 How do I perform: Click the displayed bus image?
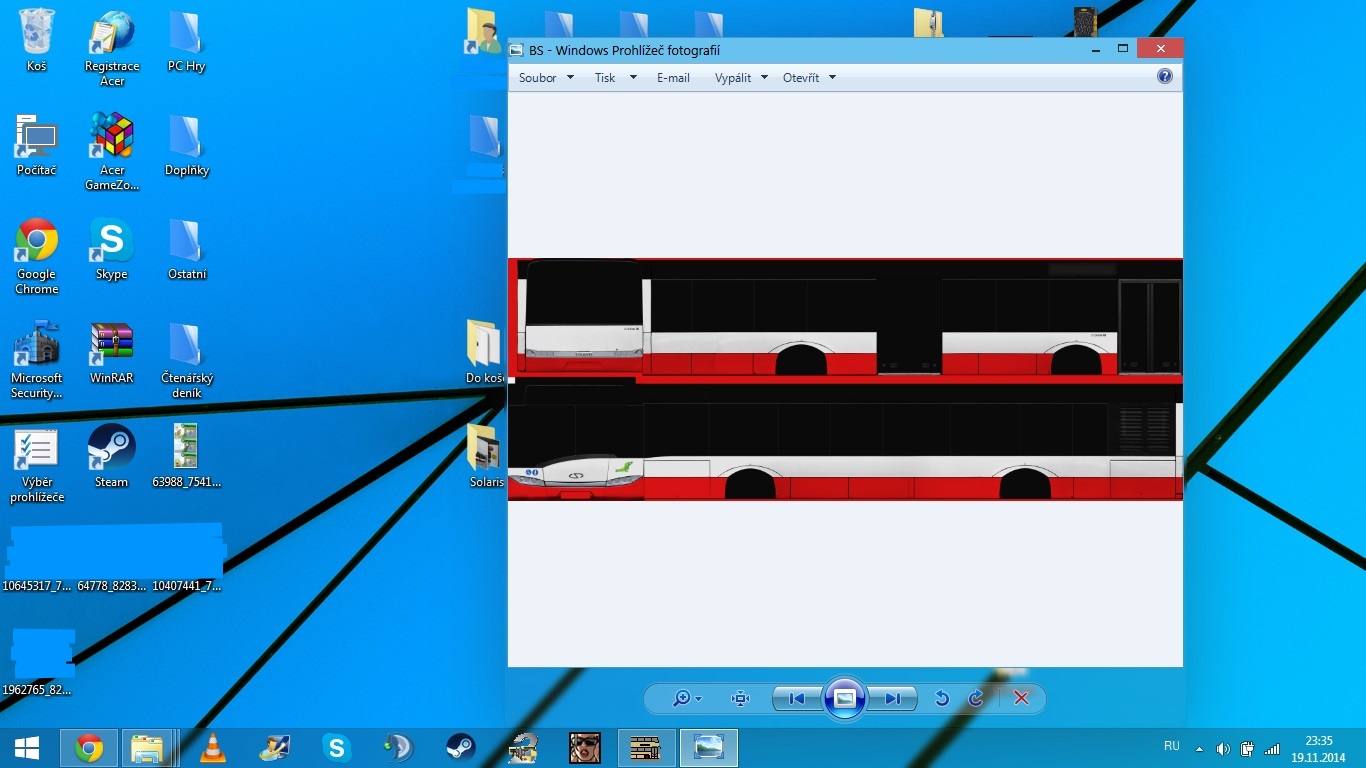click(845, 380)
